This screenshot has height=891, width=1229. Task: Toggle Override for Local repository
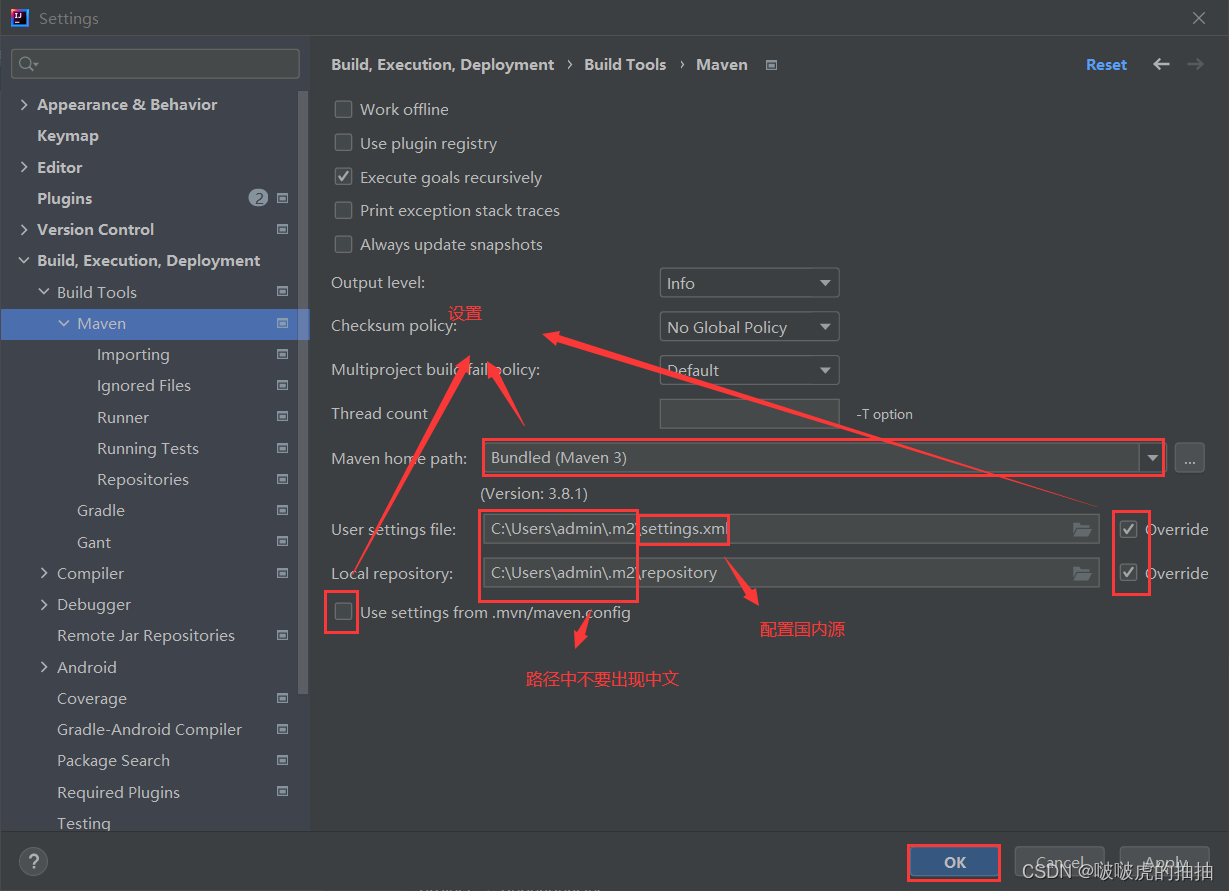pos(1129,573)
